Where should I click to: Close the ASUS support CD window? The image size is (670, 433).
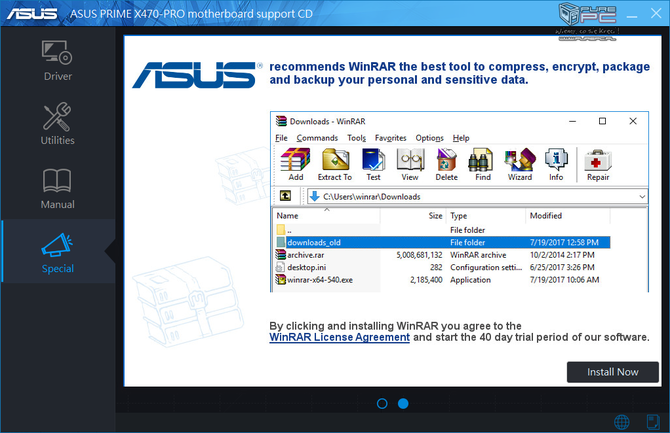pos(656,13)
